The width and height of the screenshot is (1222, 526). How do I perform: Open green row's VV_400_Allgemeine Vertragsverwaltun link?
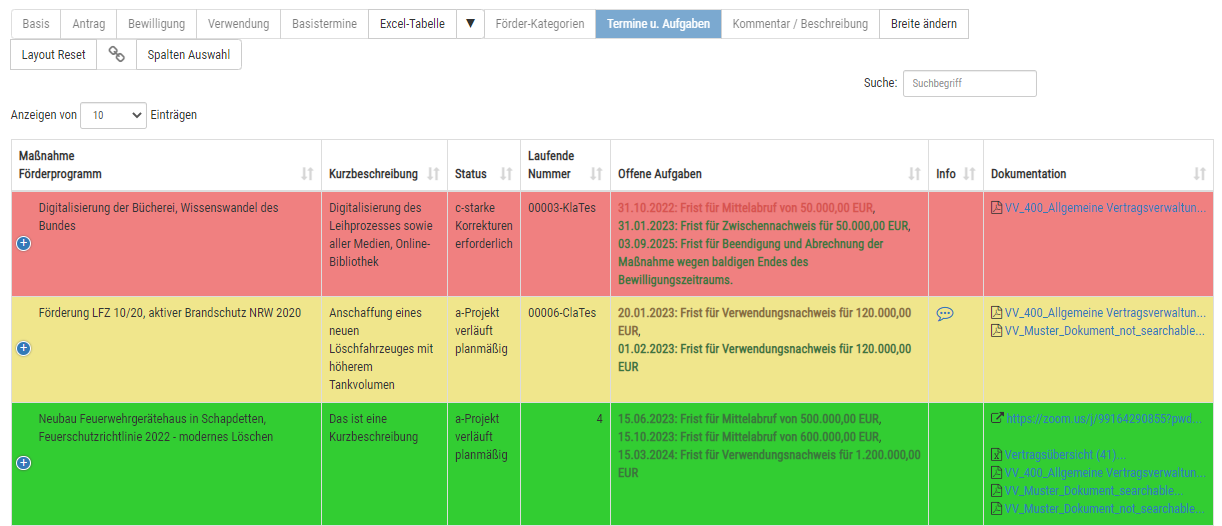(1105, 473)
